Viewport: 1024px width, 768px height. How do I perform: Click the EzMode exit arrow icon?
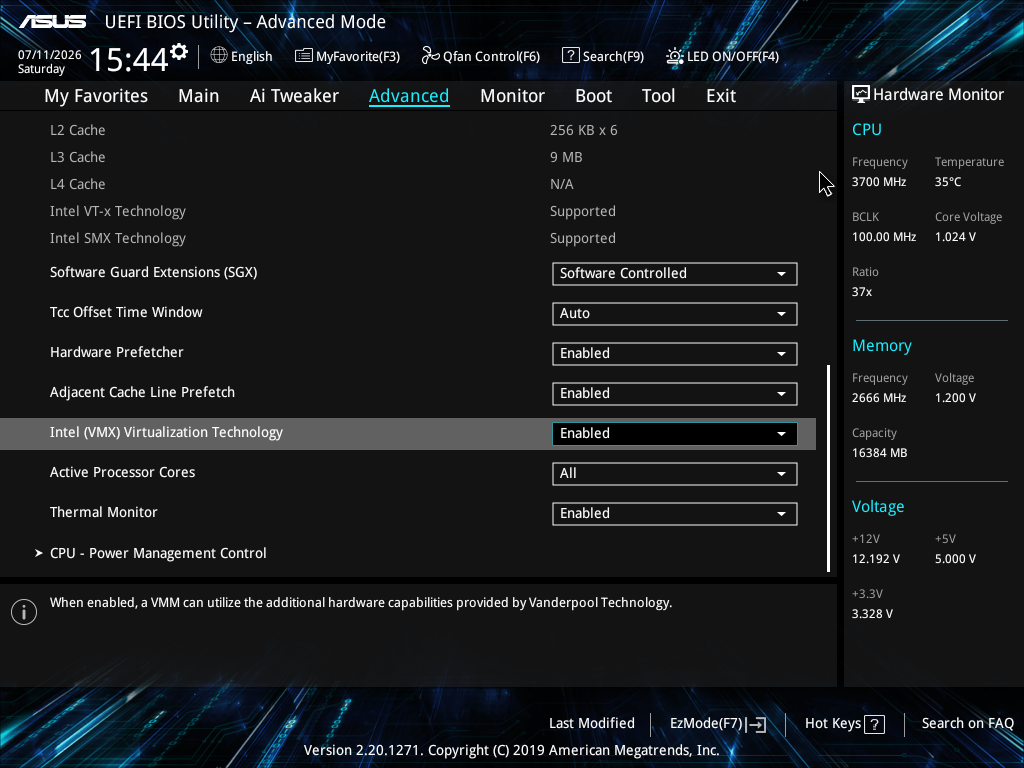click(756, 724)
